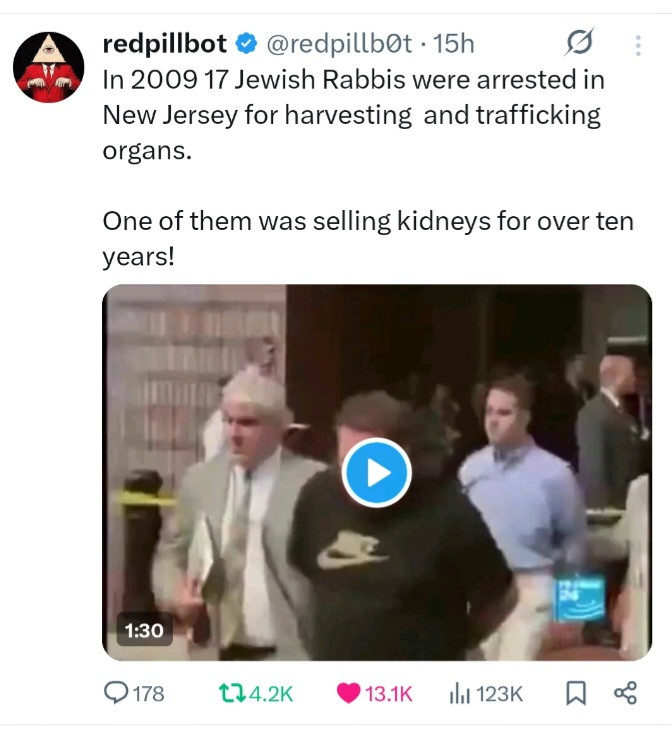Click the blue verified badge
The image size is (672, 731).
click(246, 44)
